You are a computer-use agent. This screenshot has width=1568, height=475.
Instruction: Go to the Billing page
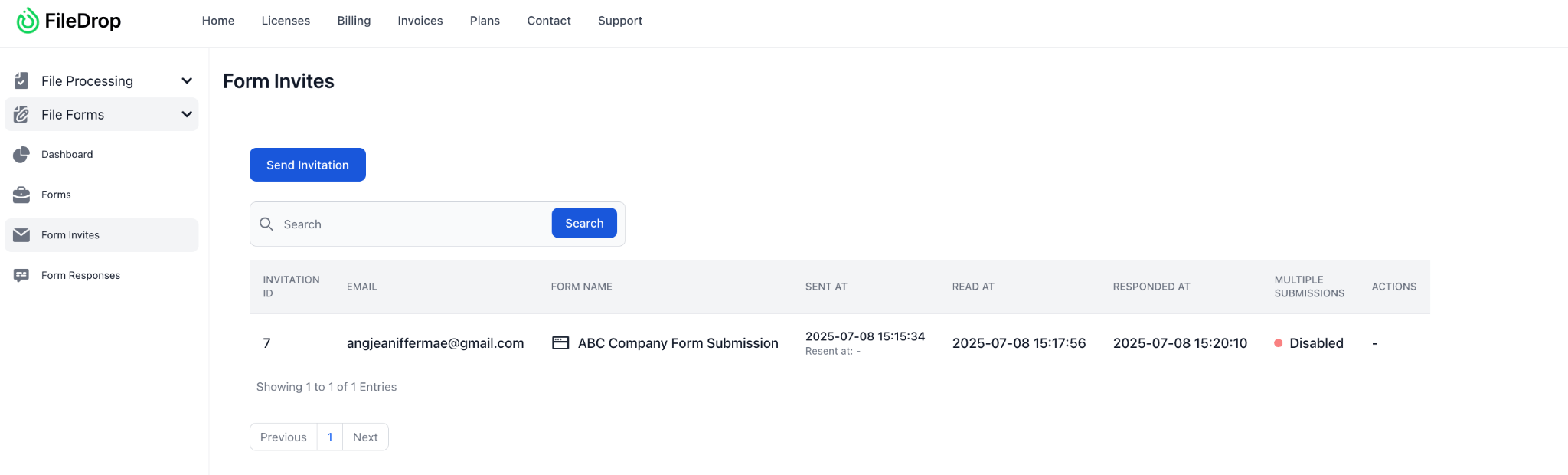[354, 21]
